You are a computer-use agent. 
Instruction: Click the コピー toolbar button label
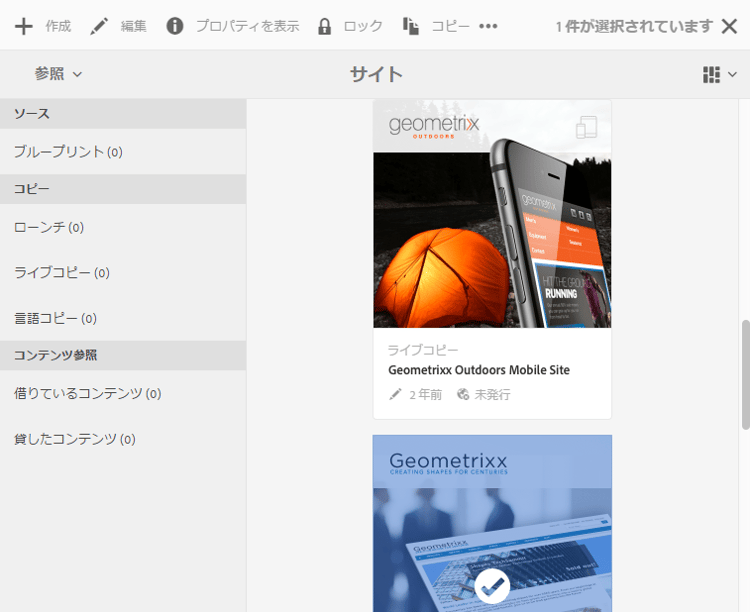[x=451, y=26]
